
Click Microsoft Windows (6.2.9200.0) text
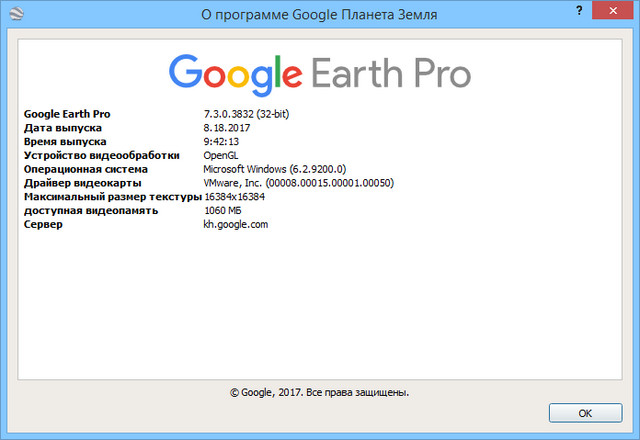point(275,169)
